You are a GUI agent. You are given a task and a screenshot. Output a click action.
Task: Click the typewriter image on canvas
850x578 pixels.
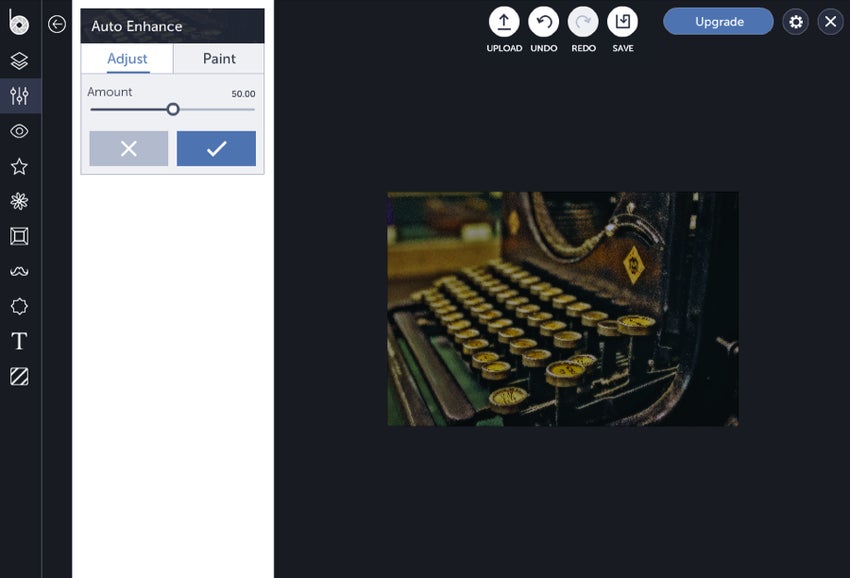563,309
